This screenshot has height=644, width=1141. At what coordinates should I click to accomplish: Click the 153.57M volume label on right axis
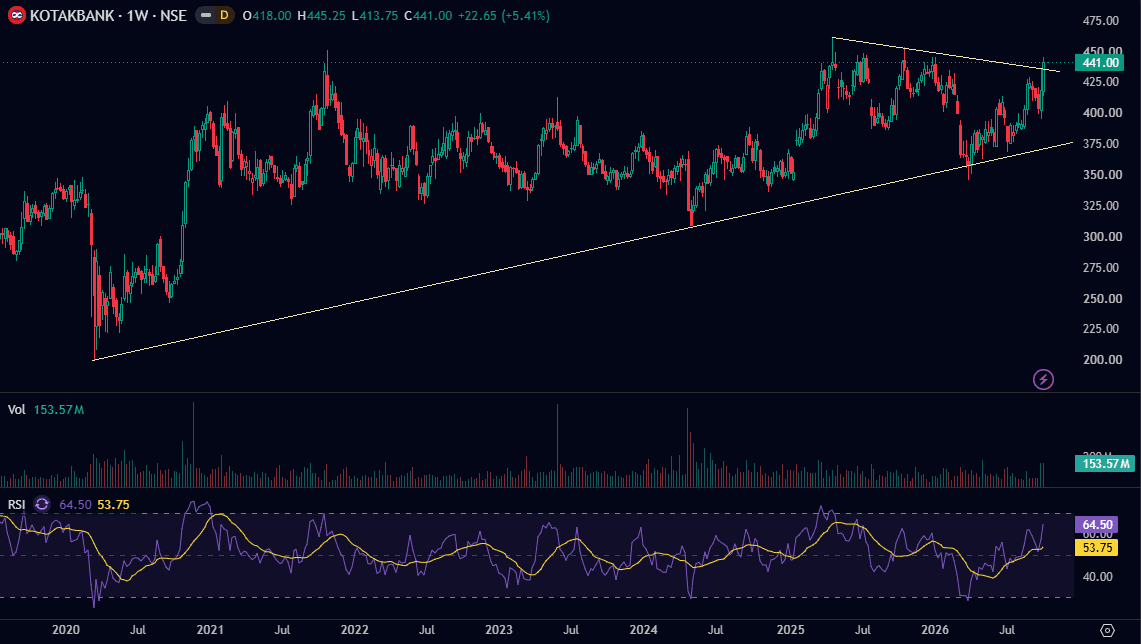point(1105,464)
